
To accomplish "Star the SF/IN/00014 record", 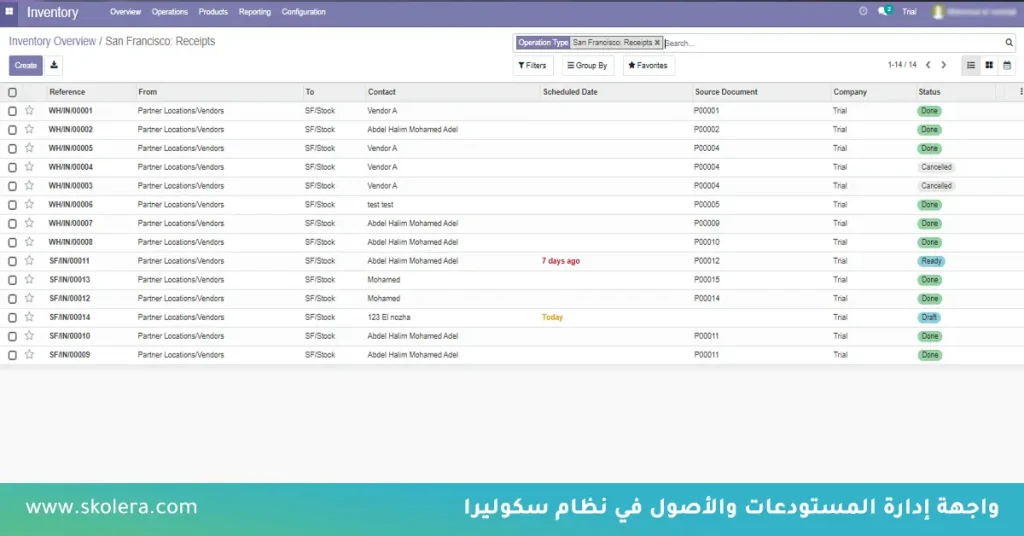I will pos(29,317).
